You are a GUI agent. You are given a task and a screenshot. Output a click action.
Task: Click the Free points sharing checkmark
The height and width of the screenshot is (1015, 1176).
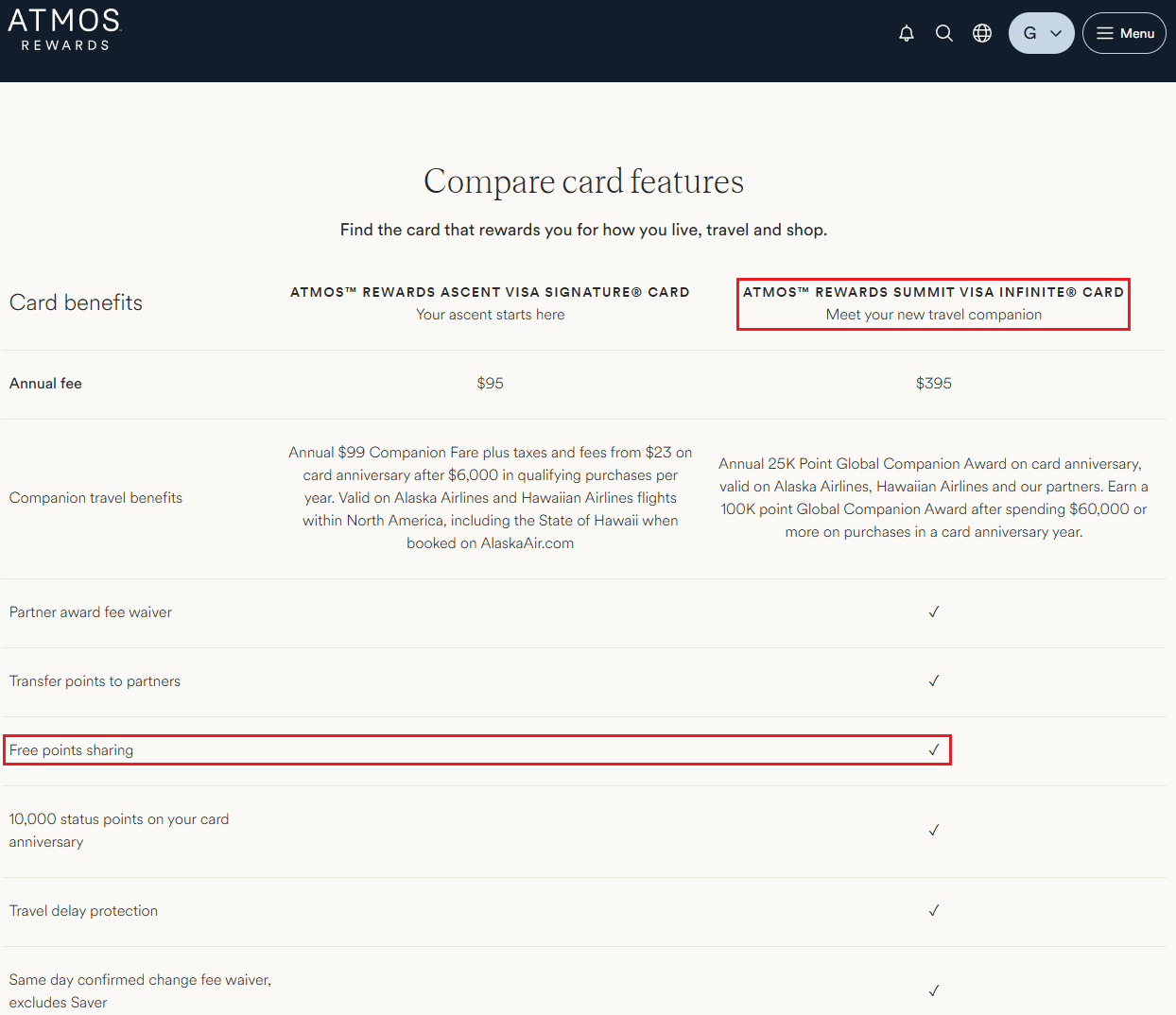(933, 750)
